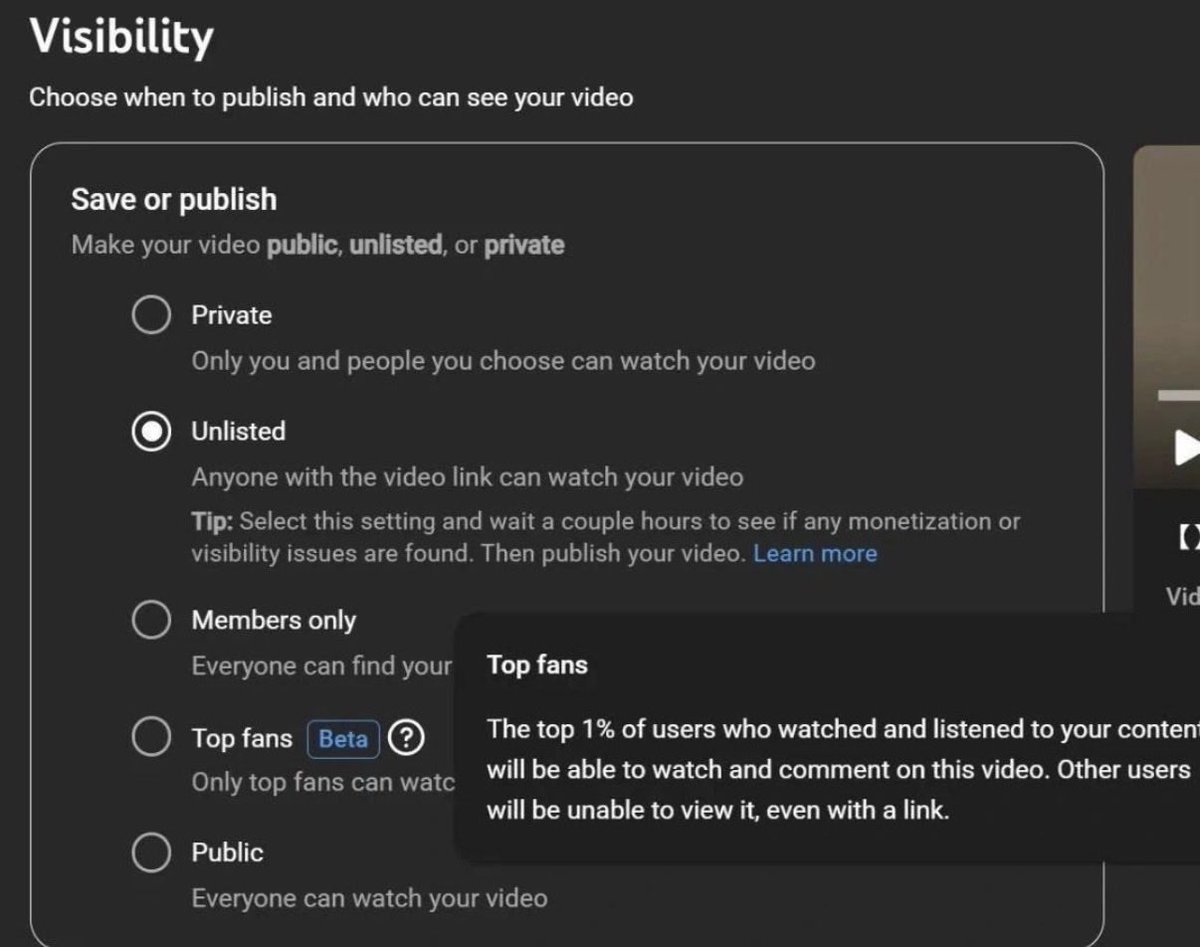Click the video preview progress bar
This screenshot has width=1200, height=947.
coord(1179,396)
